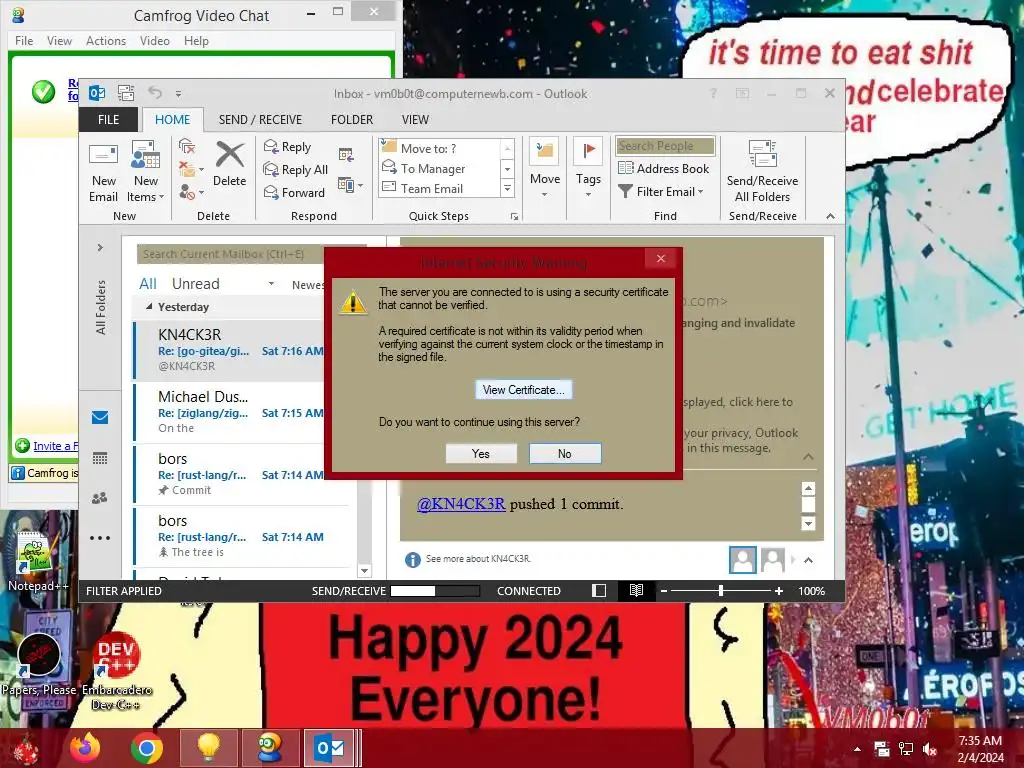
Task: Customize the Quick Access Toolbar dropdown
Action: (x=178, y=94)
